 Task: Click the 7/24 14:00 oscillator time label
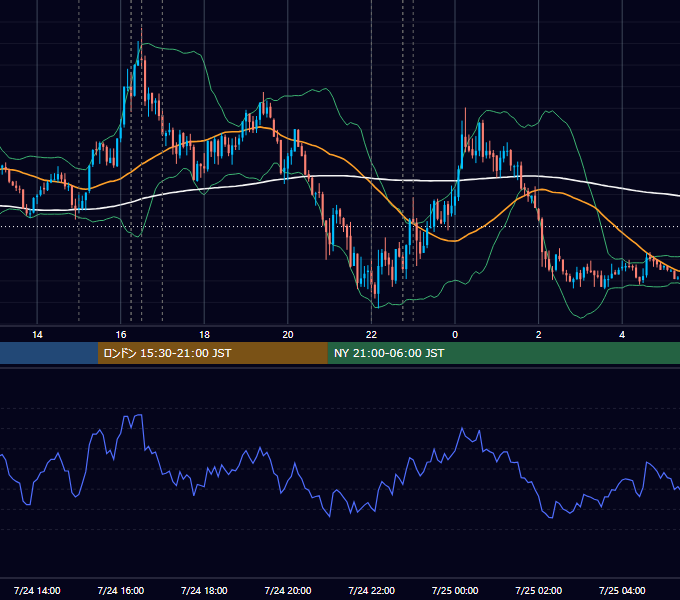click(x=37, y=590)
